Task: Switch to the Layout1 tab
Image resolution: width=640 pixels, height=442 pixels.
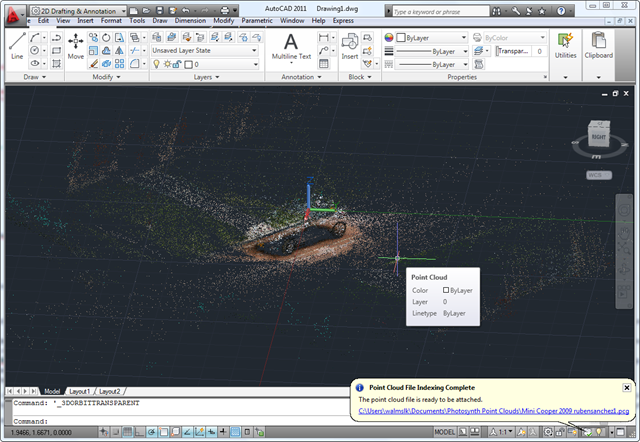Action: tap(80, 391)
